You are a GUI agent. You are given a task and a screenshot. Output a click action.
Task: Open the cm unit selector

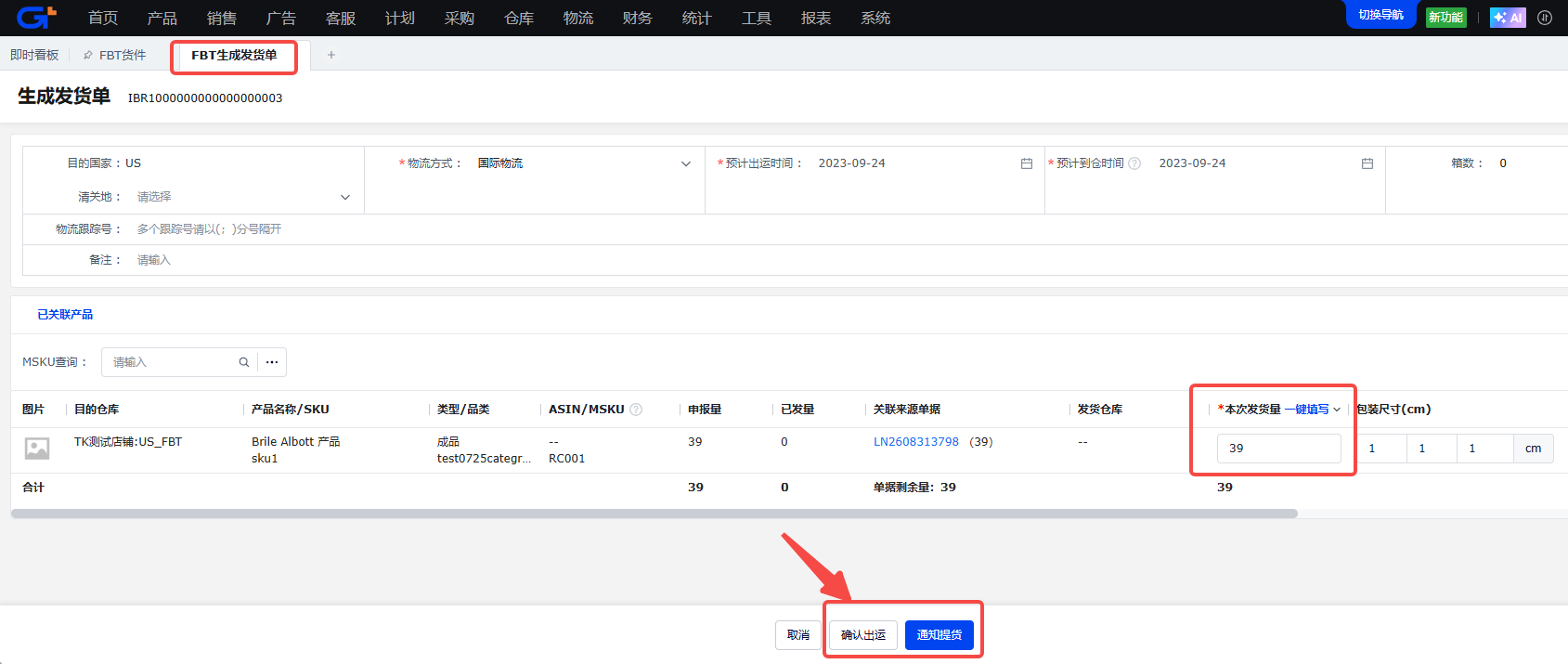(x=1534, y=449)
